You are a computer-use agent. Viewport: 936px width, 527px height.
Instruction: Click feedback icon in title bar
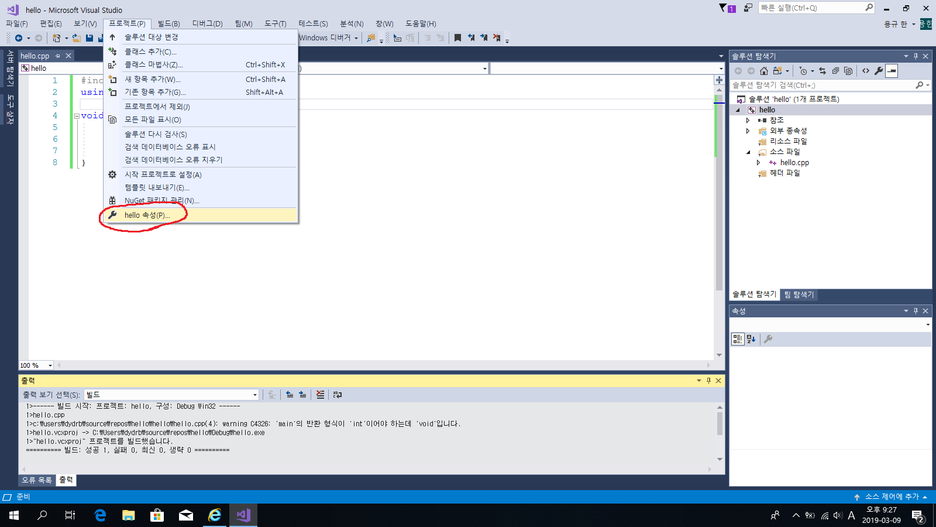748,8
